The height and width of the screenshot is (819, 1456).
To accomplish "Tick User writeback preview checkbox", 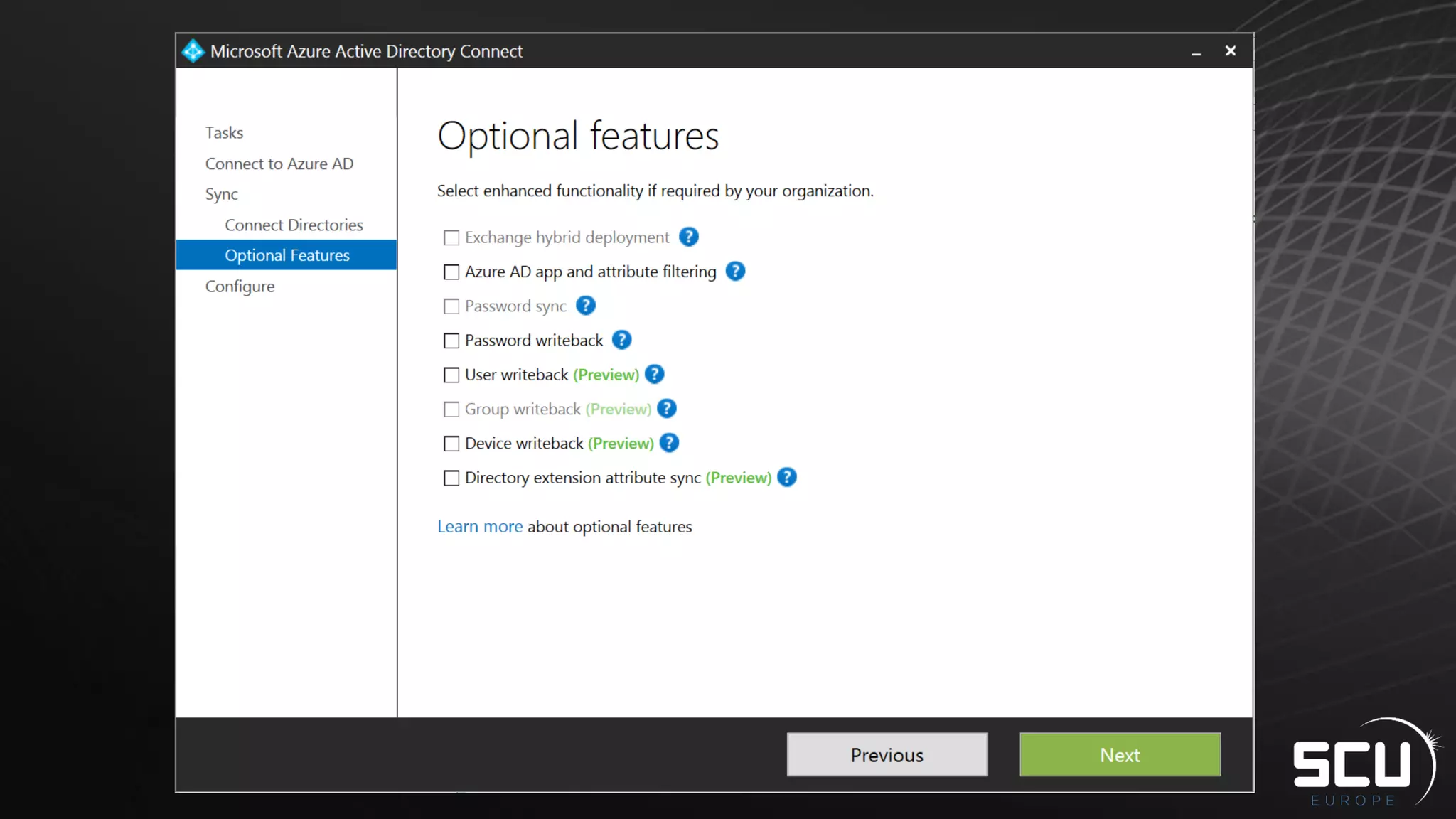I will pos(451,375).
